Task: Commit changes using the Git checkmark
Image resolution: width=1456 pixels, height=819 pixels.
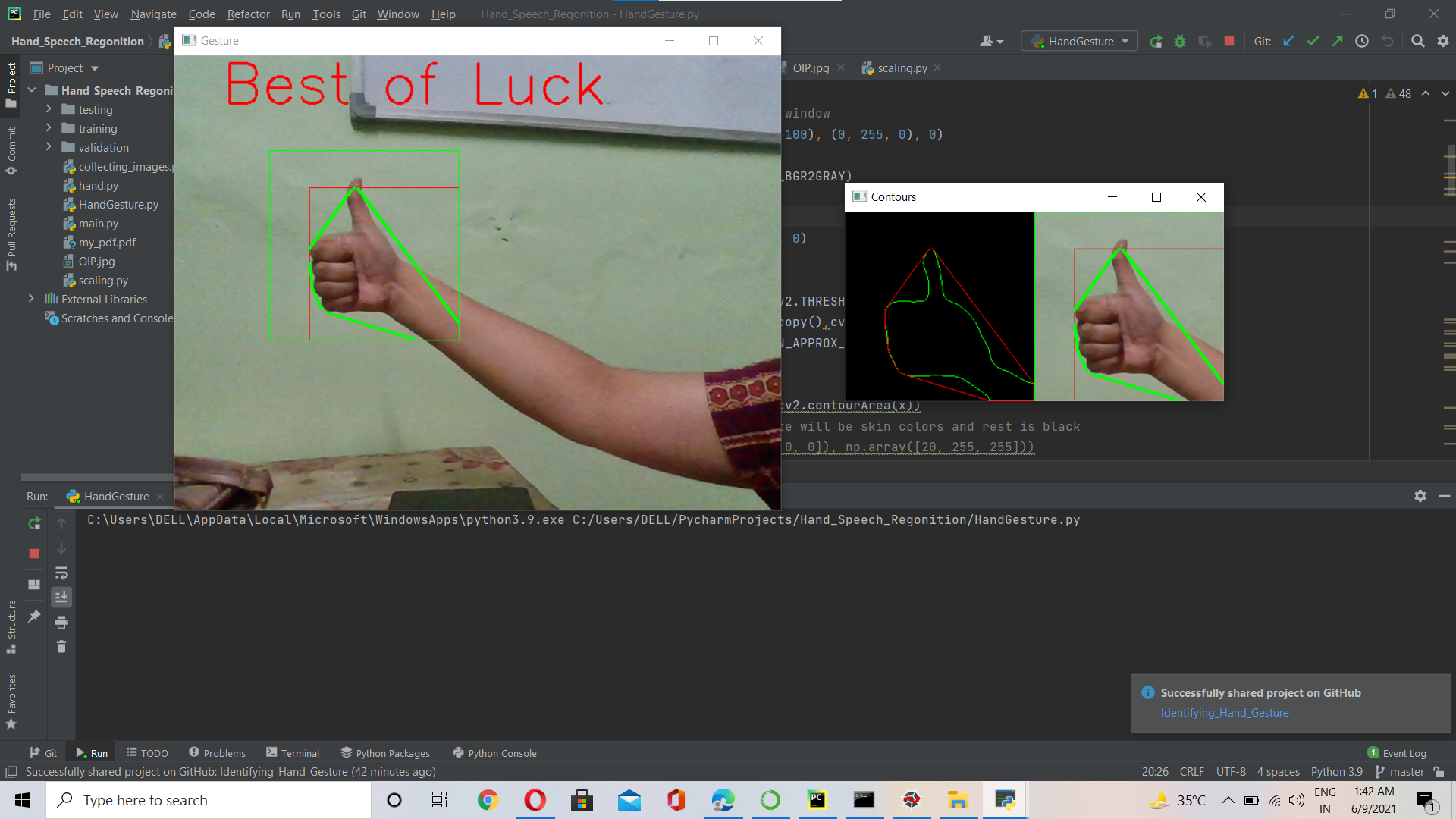Action: coord(1313,41)
